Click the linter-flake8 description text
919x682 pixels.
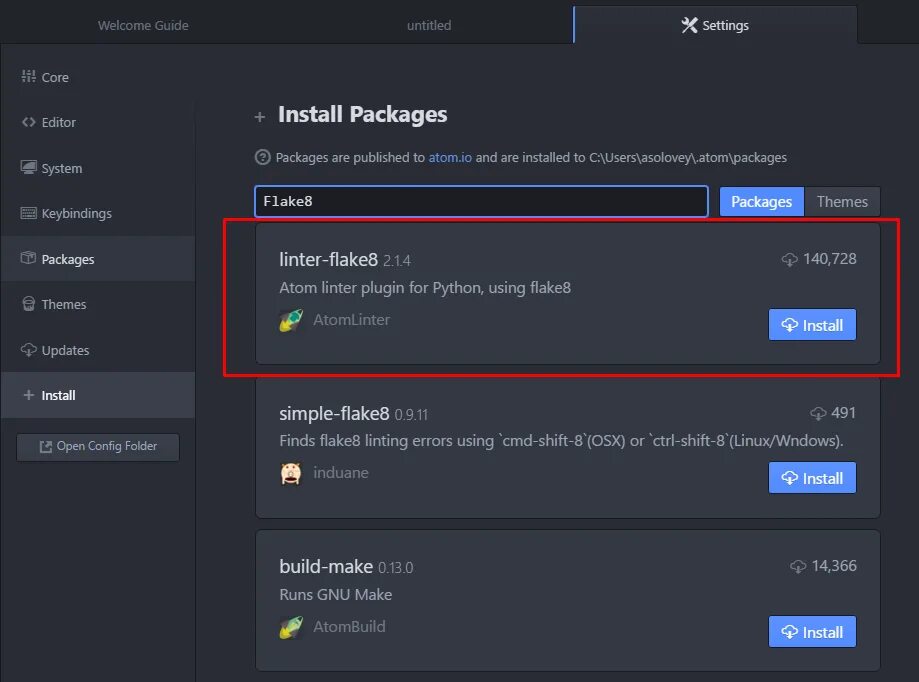(425, 288)
